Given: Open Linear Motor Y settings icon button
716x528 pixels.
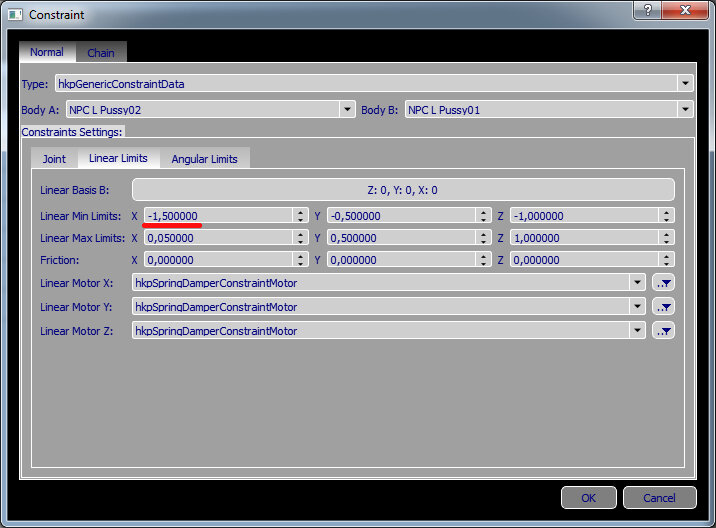Looking at the screenshot, I should [x=663, y=307].
